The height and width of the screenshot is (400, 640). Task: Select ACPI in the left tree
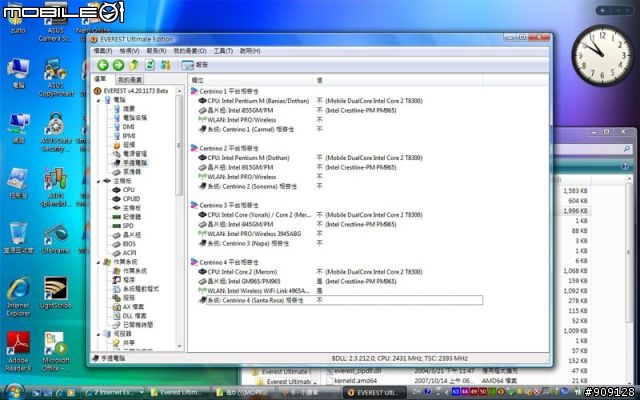pyautogui.click(x=129, y=253)
